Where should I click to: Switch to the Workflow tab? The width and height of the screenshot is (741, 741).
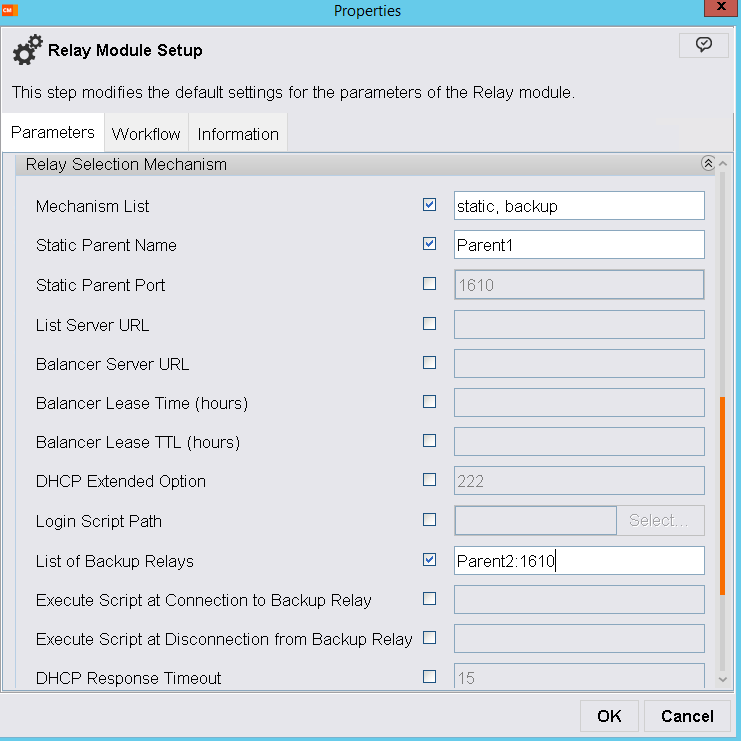[146, 134]
